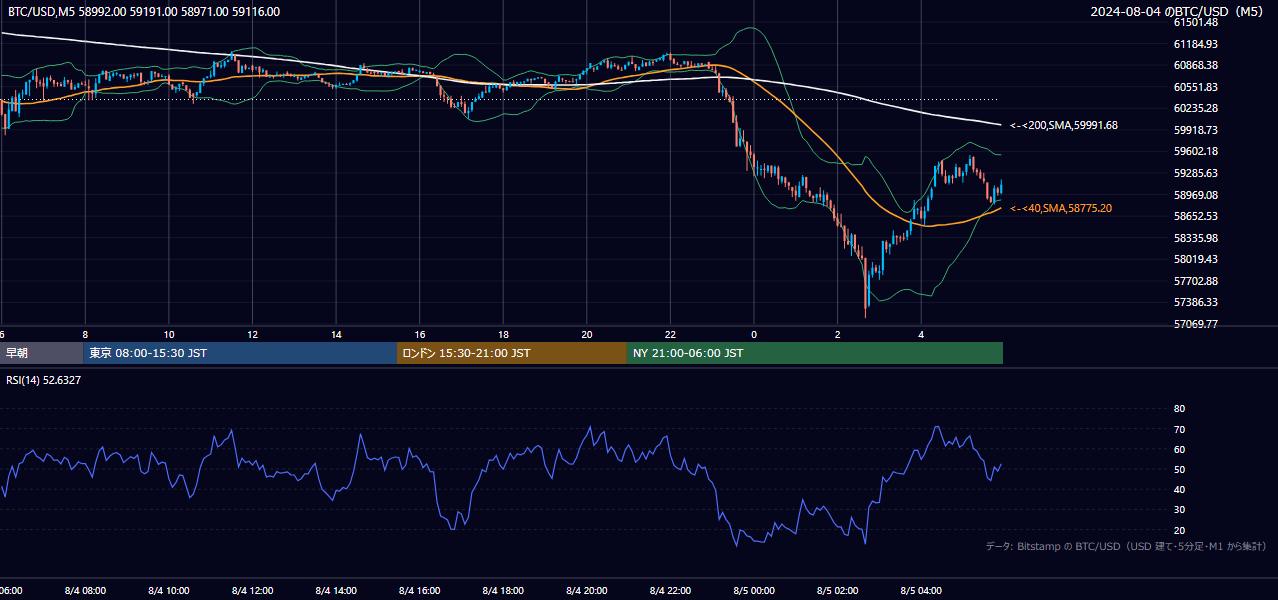Click the 8/4 10:00 bottom time label
Viewport: 1278px width, 600px height.
click(169, 591)
